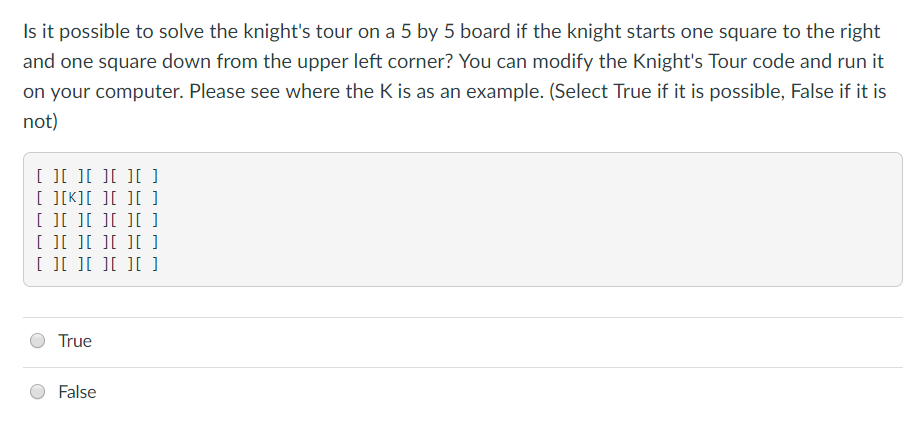The height and width of the screenshot is (427, 922).
Task: Click the [K] cell in the board
Action: point(72,198)
